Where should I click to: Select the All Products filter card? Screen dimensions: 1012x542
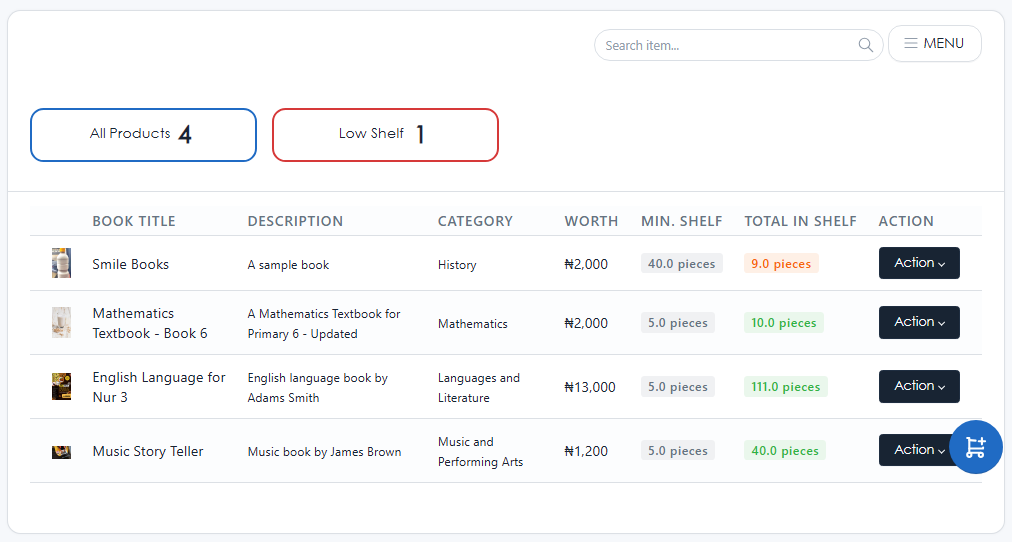[x=143, y=135]
